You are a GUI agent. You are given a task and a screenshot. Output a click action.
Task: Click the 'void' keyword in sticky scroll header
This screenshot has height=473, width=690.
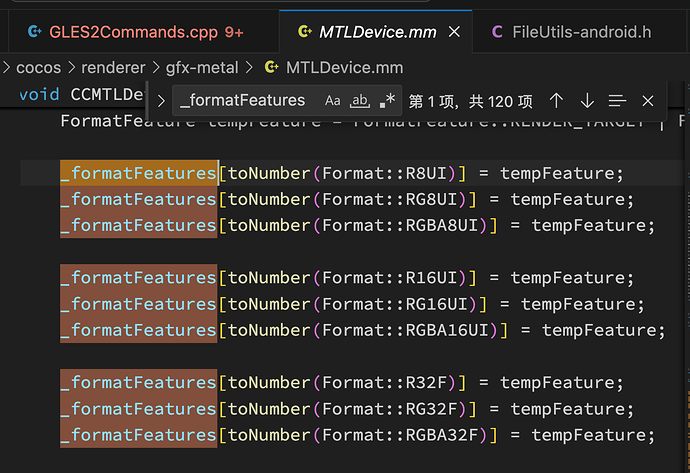click(39, 94)
